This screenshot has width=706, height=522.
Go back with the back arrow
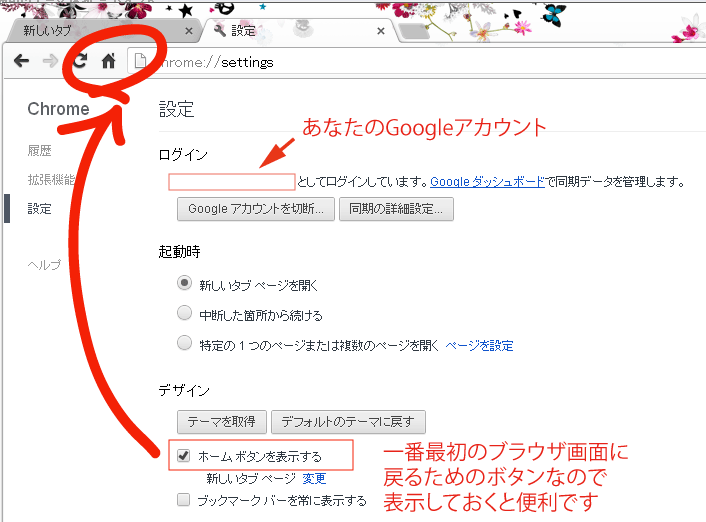pyautogui.click(x=21, y=60)
